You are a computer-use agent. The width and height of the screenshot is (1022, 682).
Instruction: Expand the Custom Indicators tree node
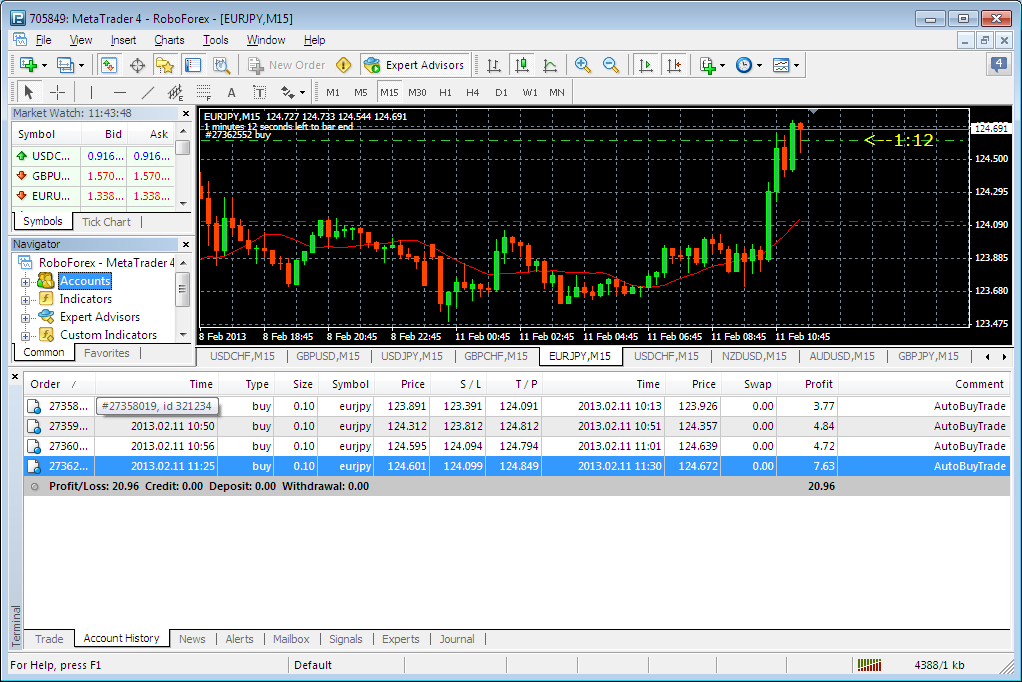[x=25, y=336]
